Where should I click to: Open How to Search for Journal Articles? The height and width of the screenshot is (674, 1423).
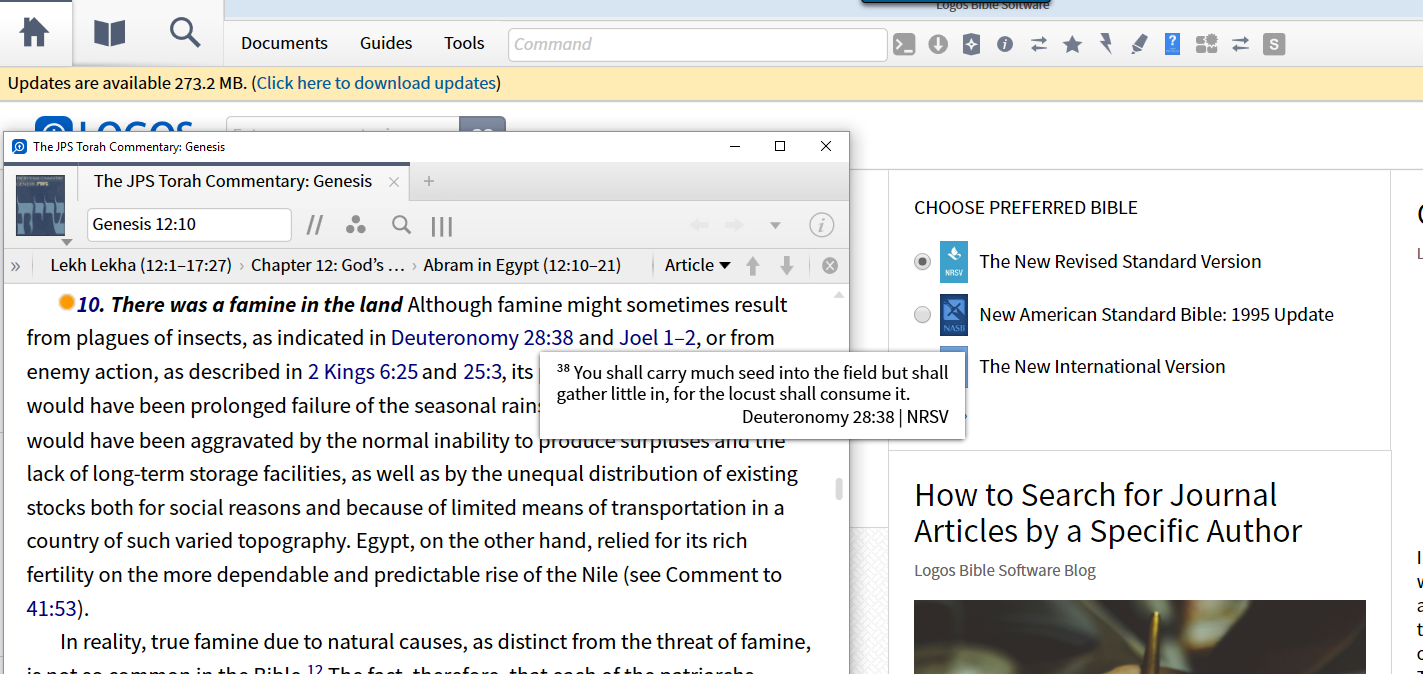click(x=1108, y=513)
